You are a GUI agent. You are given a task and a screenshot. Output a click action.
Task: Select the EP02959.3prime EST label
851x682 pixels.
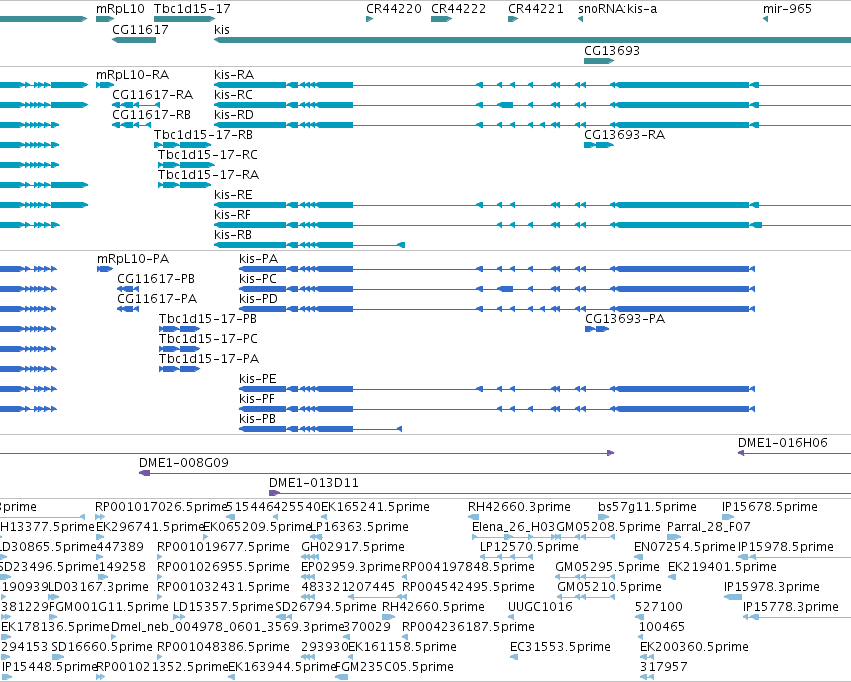click(351, 566)
